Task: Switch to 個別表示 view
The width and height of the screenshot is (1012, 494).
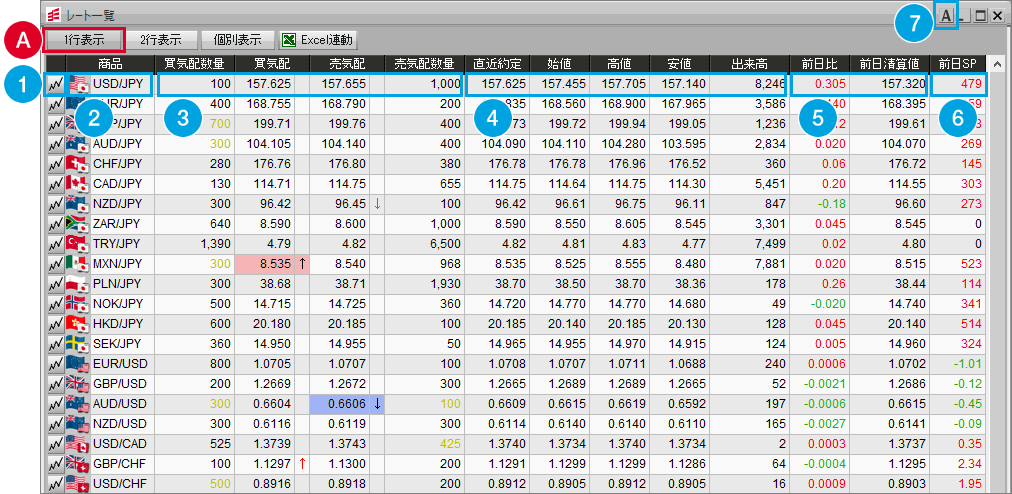Action: click(x=238, y=40)
